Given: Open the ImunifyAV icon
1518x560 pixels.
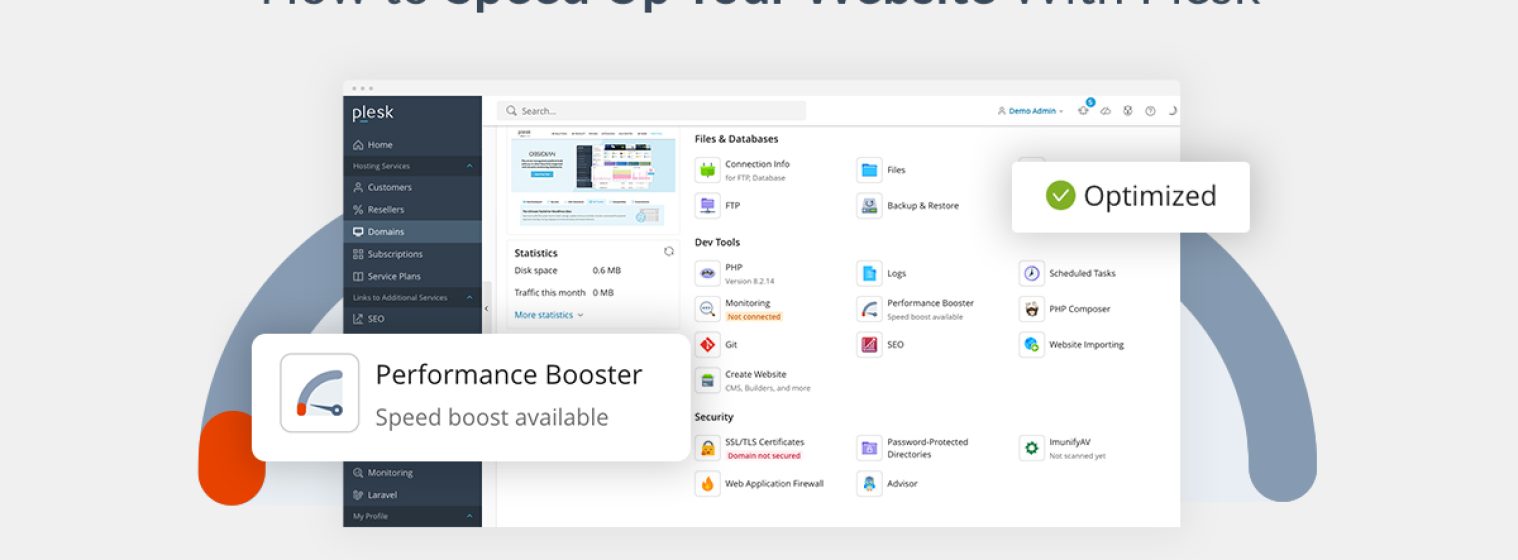Looking at the screenshot, I should point(1031,448).
